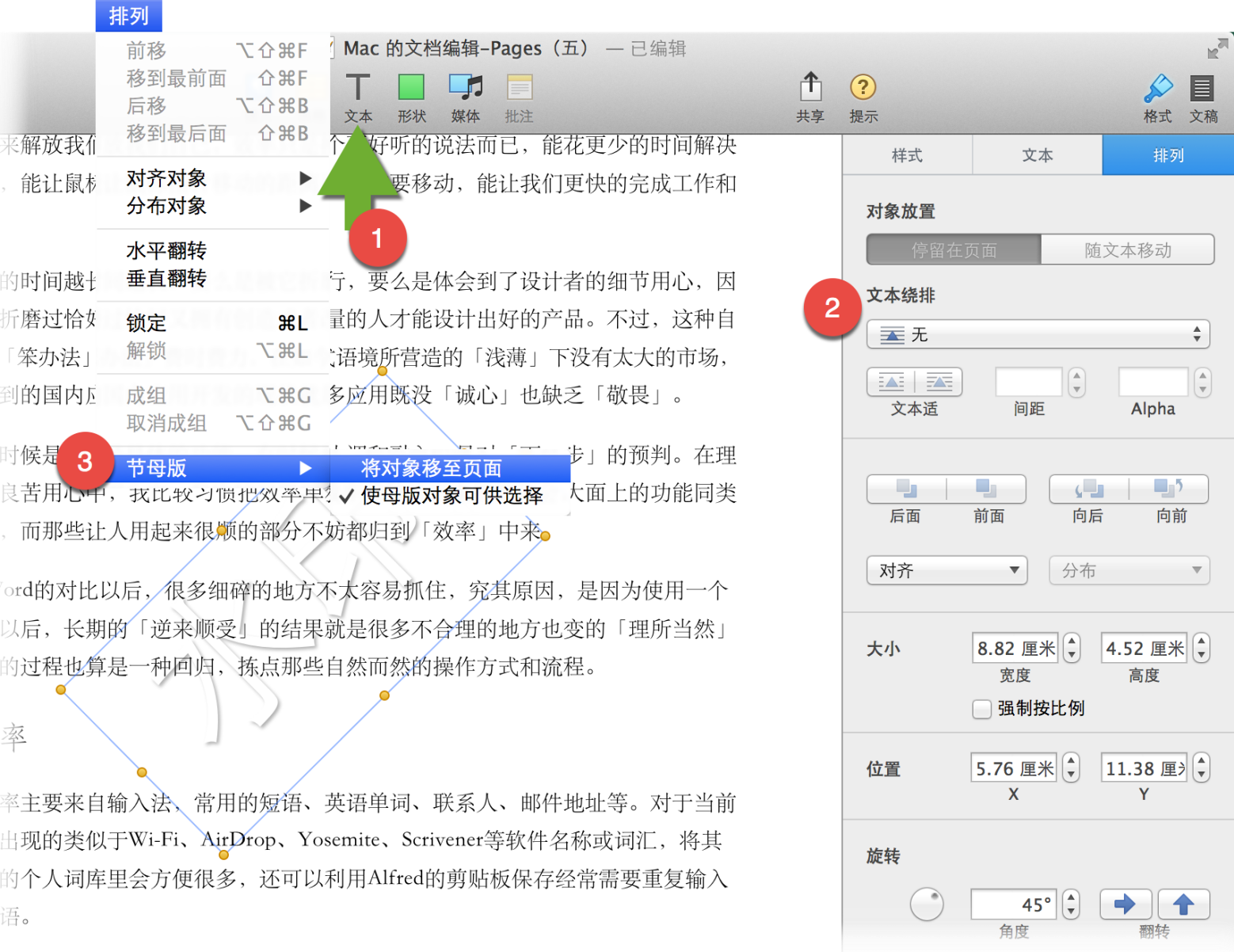
Task: Open the Media (媒体) toolbar button
Action: click(465, 97)
